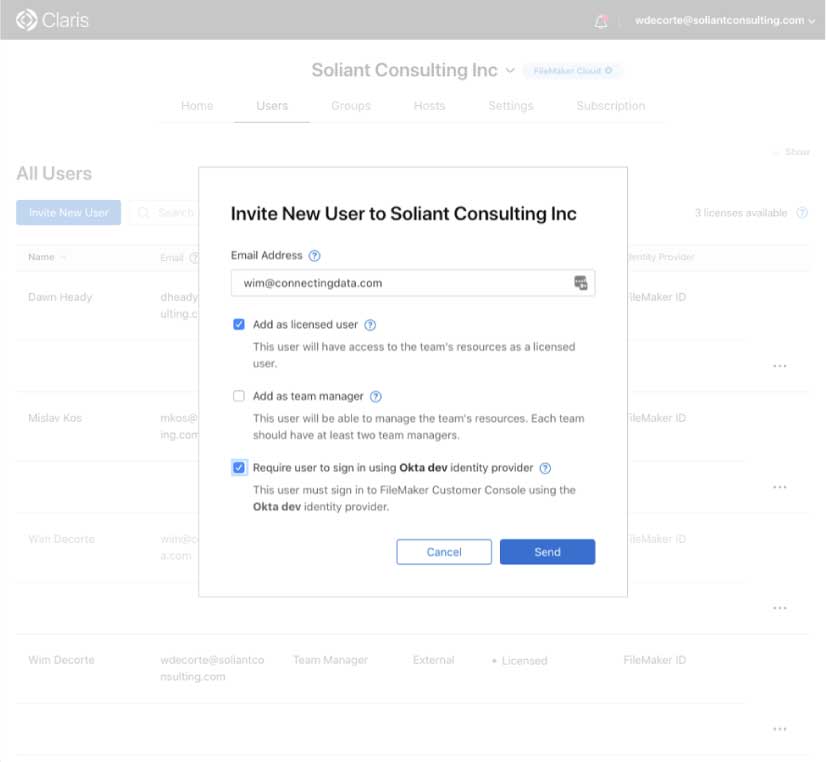Open the more options menu below Mislav Kos's row
Screen dimensions: 826x762
(x=780, y=487)
